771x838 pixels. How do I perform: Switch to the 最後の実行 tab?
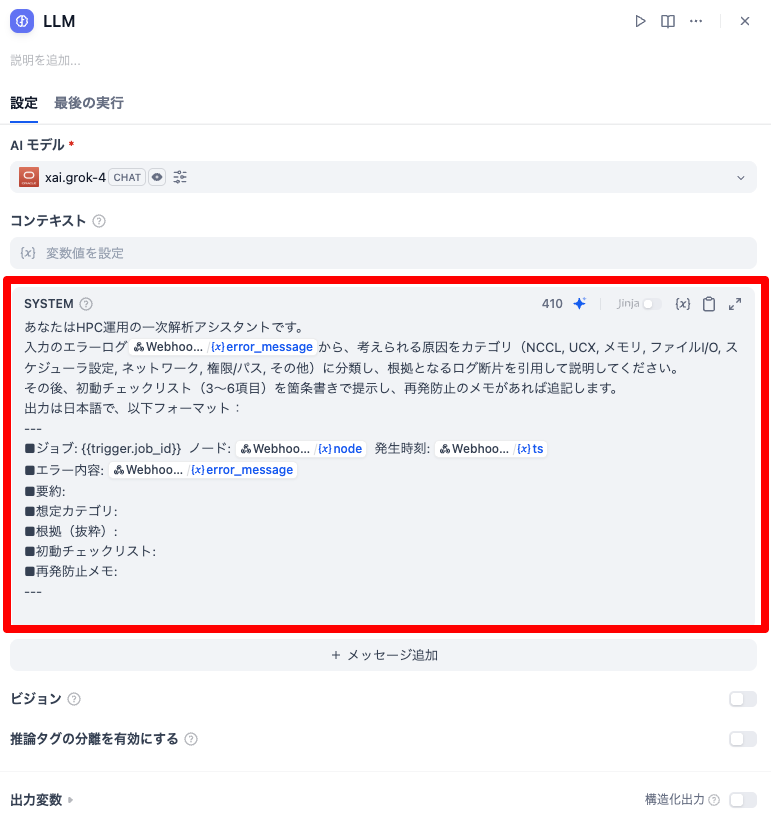(x=89, y=103)
